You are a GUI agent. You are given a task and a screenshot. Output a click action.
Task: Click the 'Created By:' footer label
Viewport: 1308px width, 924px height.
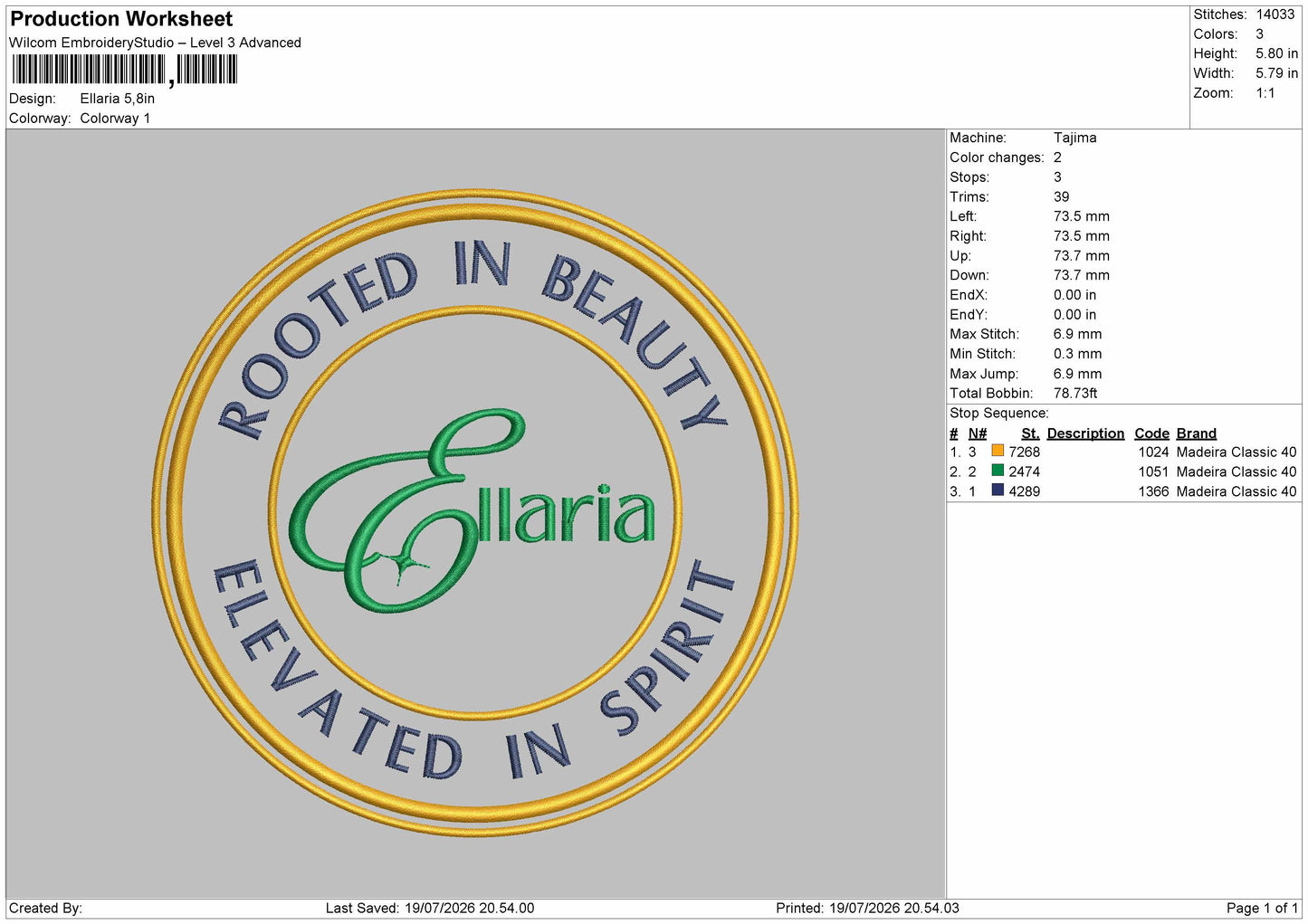(45, 908)
